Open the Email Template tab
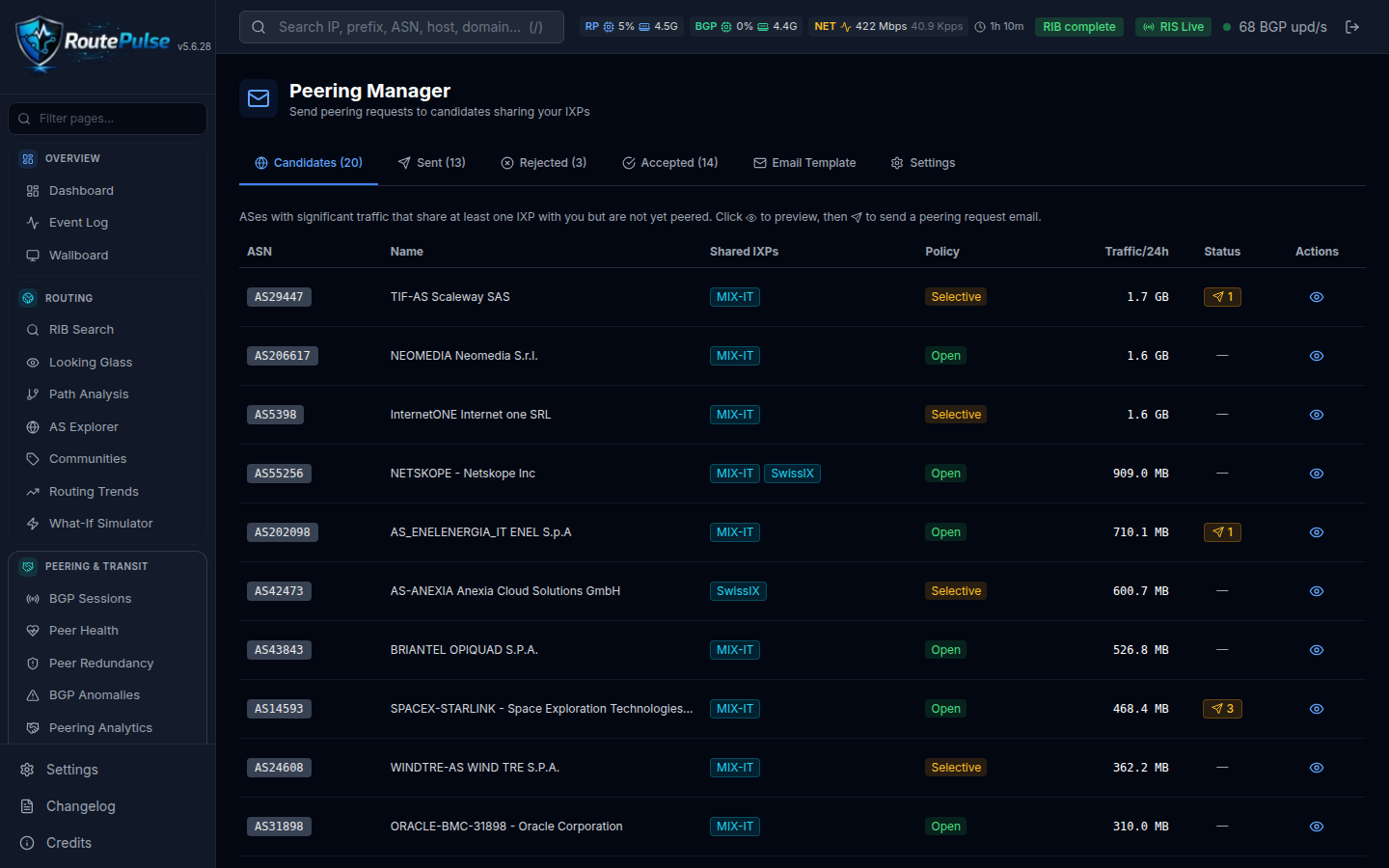Image resolution: width=1389 pixels, height=868 pixels. 804,163
